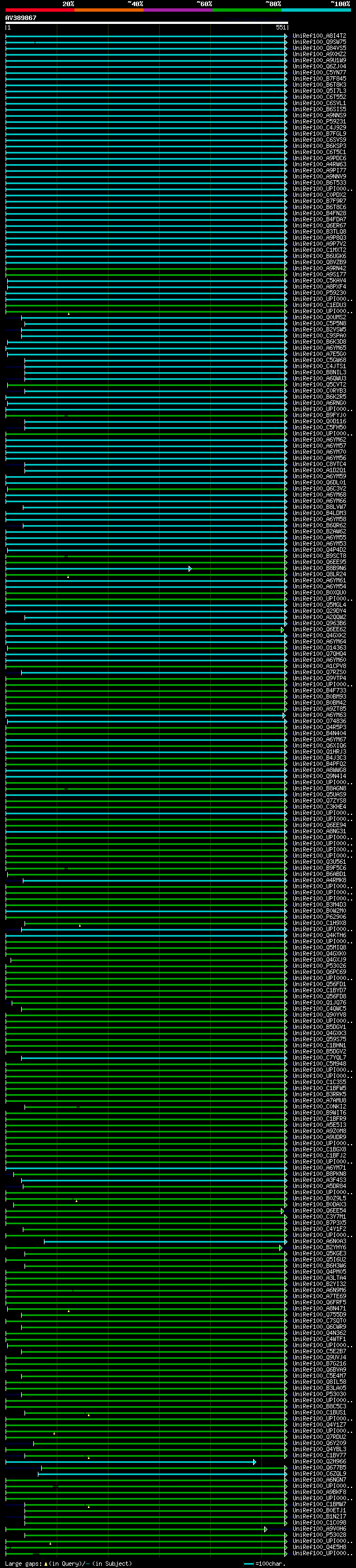Click the UniRef100_A2QQW2 cyan alignment bar
Image resolution: width=356 pixels, height=1568 pixels.
(x=155, y=617)
